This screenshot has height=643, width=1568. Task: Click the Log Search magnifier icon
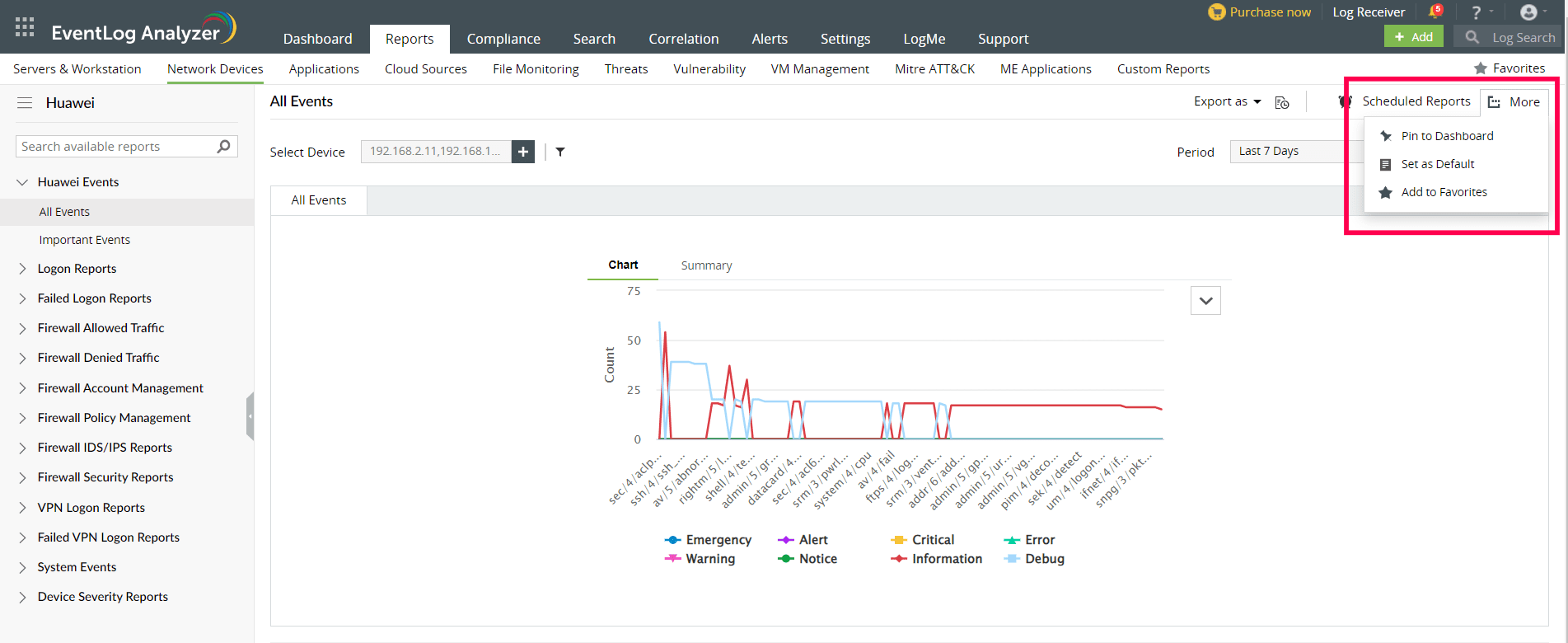pos(1472,37)
